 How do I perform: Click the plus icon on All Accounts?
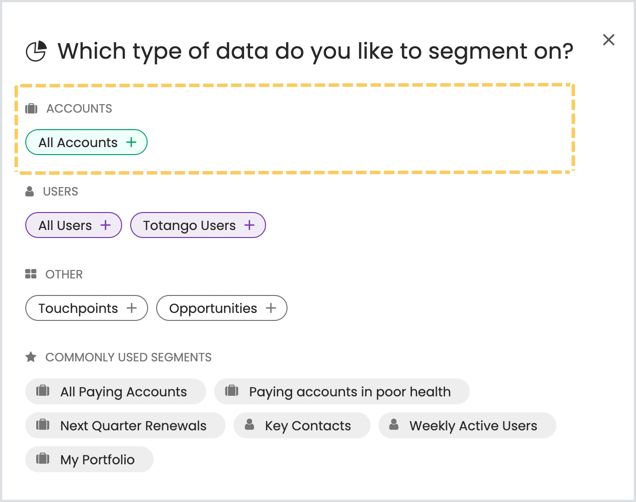[131, 142]
